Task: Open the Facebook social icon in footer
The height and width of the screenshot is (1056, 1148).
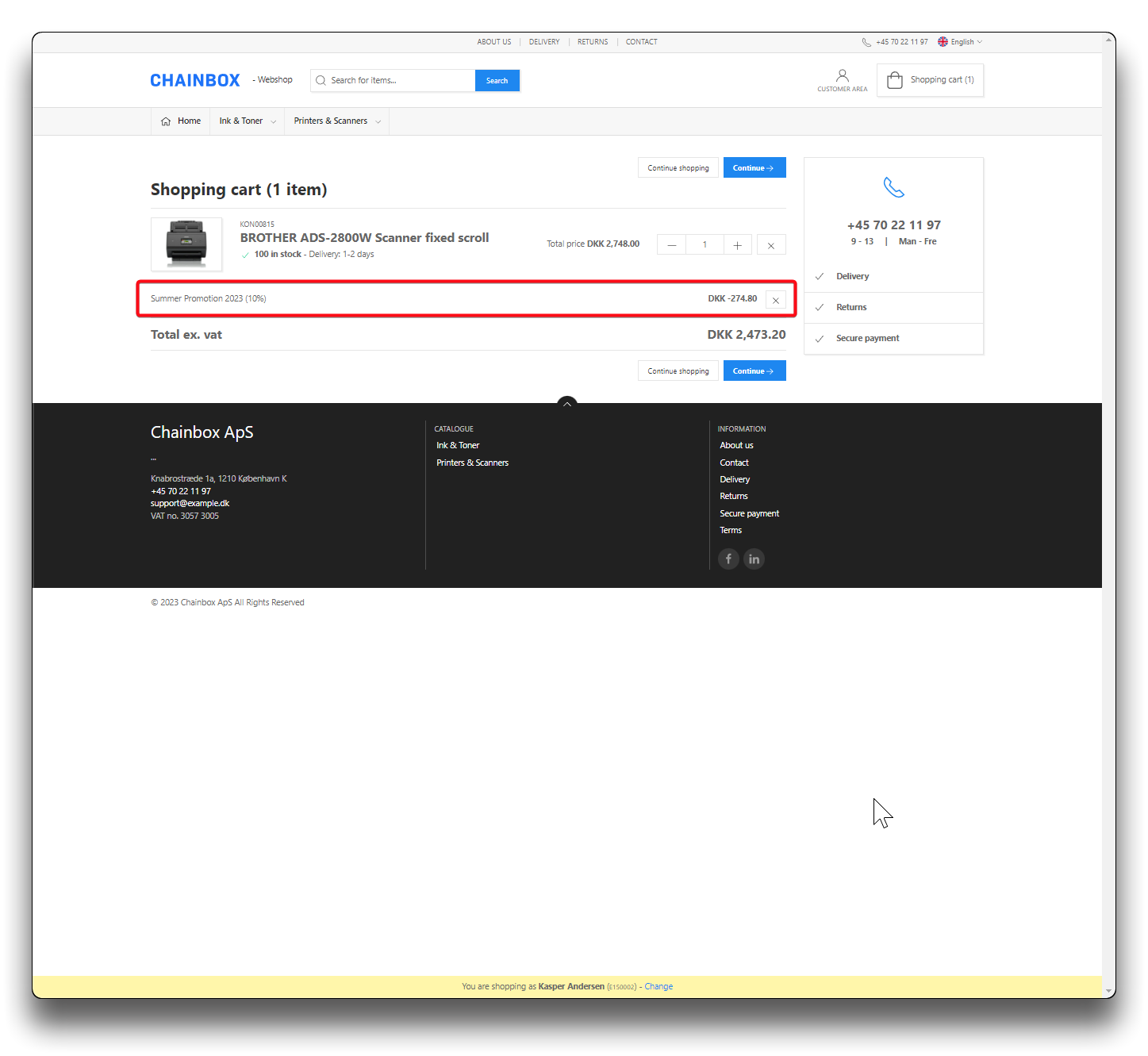Action: pos(728,559)
